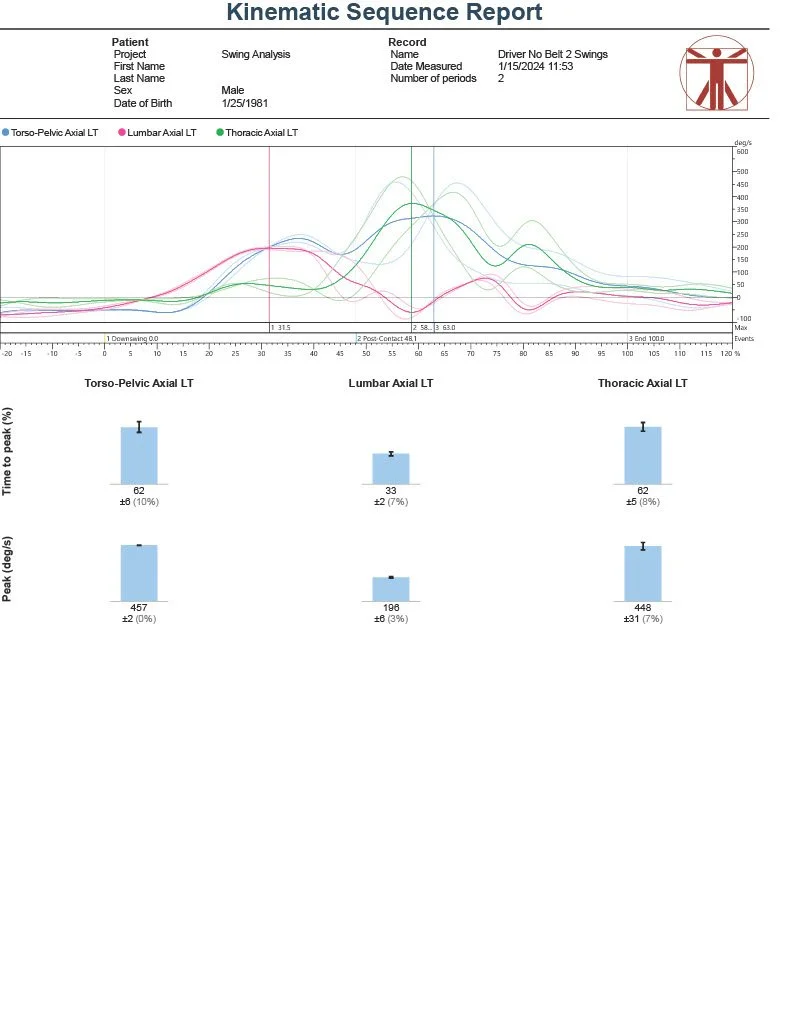
Task: Click the Kinematic Sequence Report title
Action: [384, 13]
